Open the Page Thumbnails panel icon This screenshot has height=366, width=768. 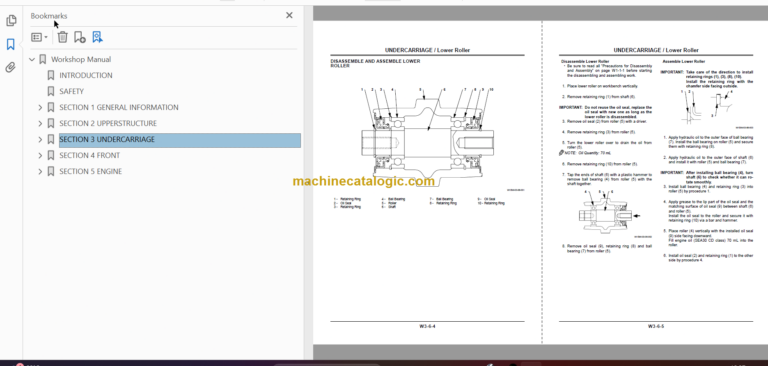11,21
